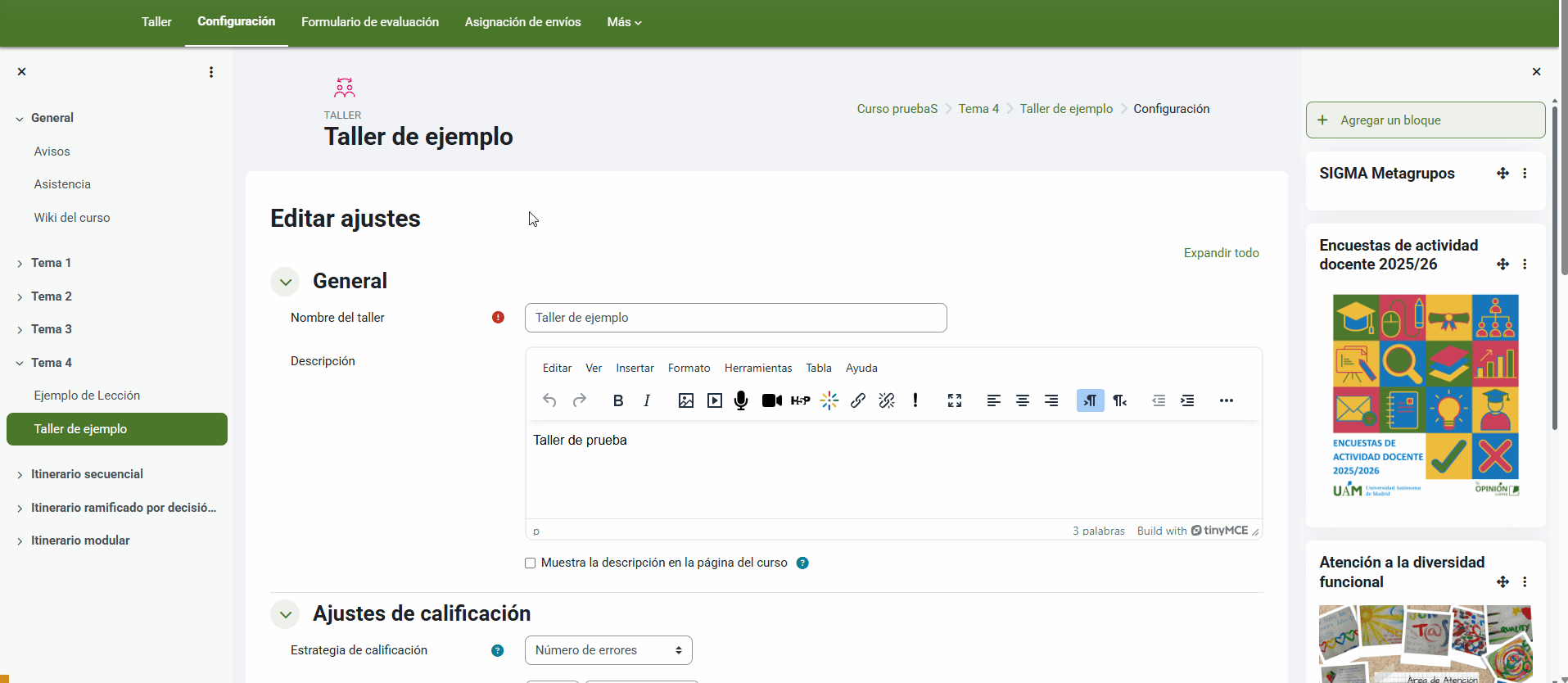Click Agregar un bloque button
Screen dimensions: 1568x683
[1426, 120]
